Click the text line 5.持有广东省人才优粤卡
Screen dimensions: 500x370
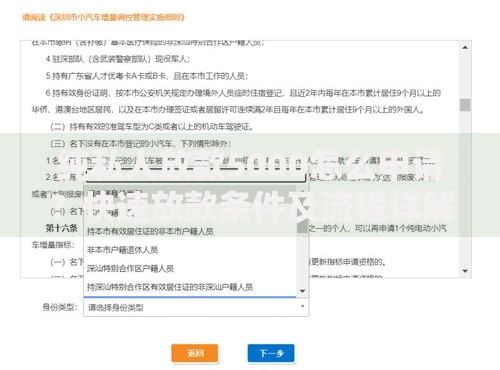point(147,76)
